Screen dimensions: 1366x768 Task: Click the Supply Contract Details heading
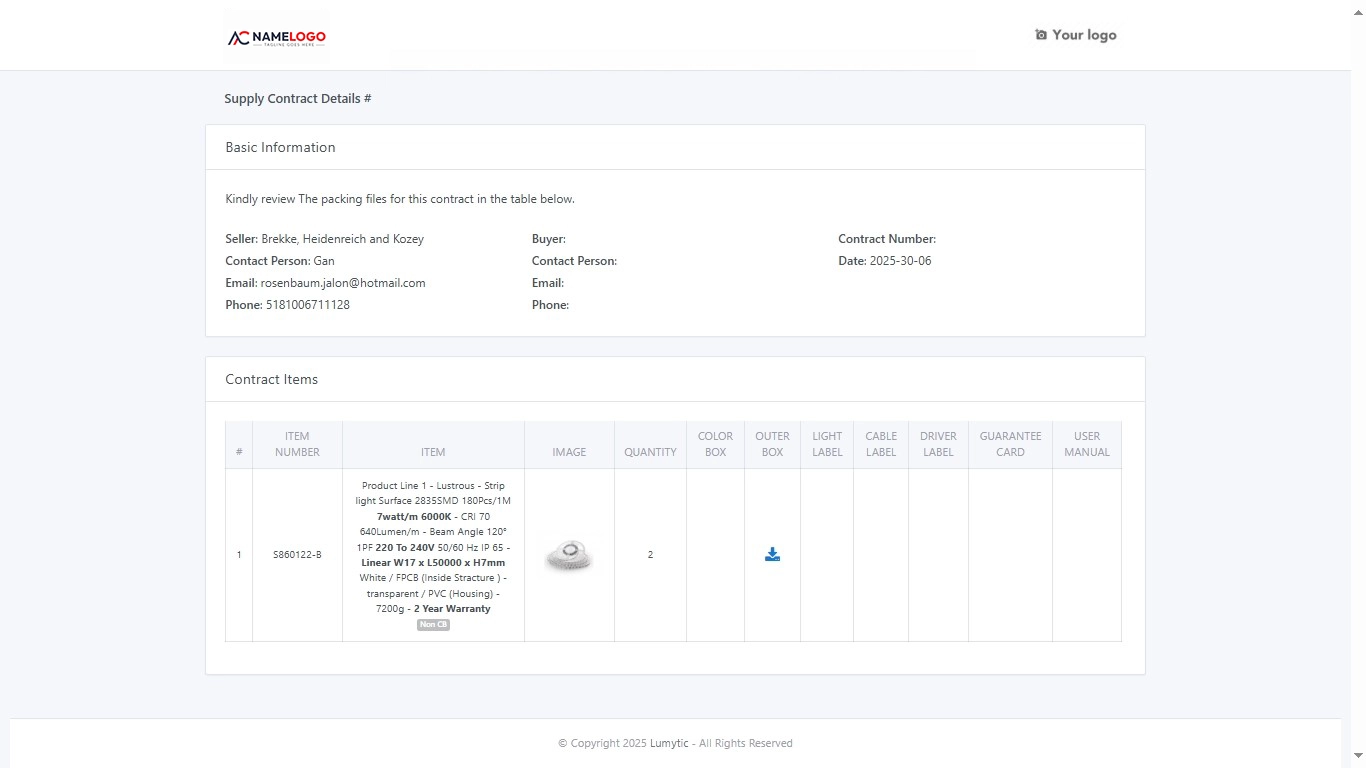[298, 98]
